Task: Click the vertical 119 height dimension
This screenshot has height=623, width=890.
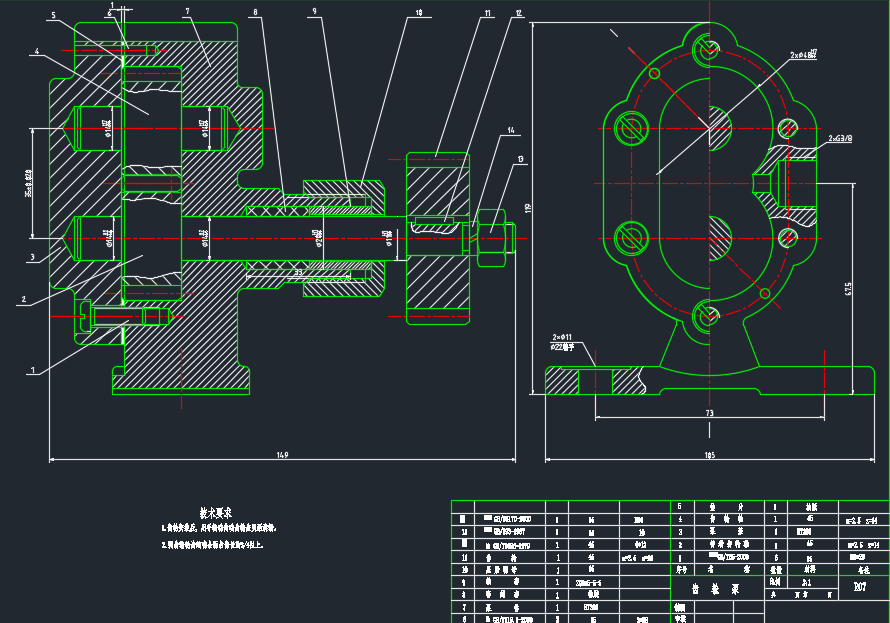Action: click(528, 208)
